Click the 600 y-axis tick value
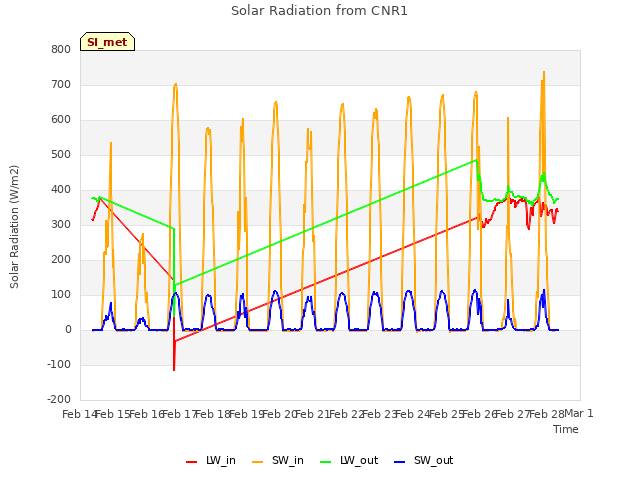Viewport: 640px width, 480px height. click(61, 120)
